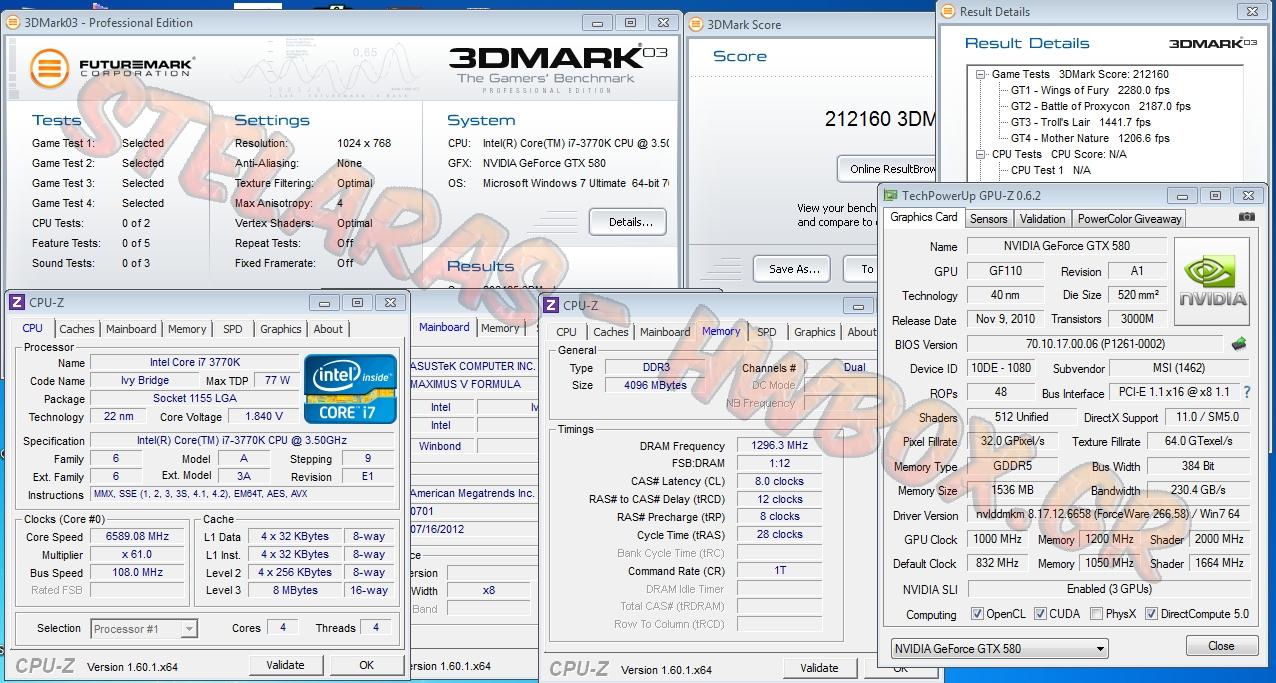The image size is (1276, 683).
Task: Click the Memory Size value 4096 MBytes
Action: [x=657, y=385]
